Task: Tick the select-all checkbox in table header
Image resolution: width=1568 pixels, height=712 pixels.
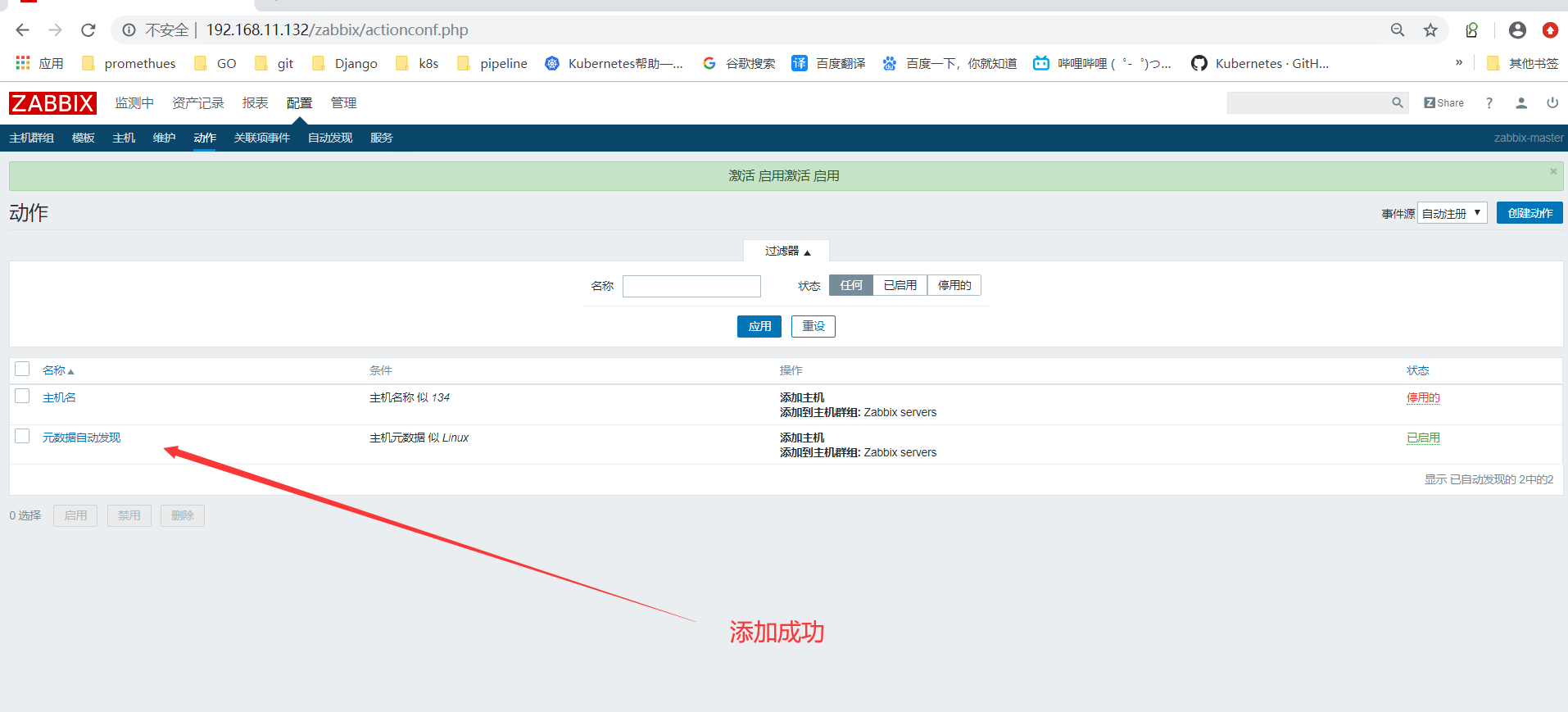Action: pyautogui.click(x=22, y=369)
